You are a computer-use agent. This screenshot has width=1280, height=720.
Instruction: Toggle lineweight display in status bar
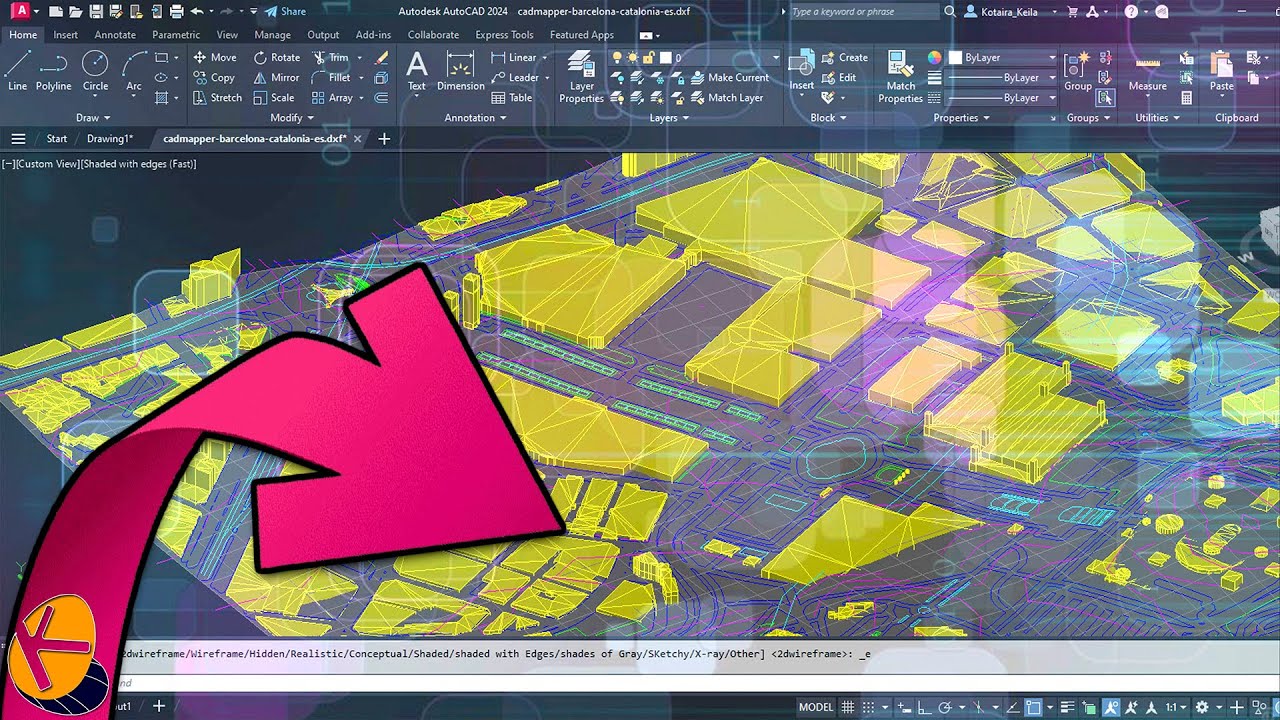coord(1067,707)
